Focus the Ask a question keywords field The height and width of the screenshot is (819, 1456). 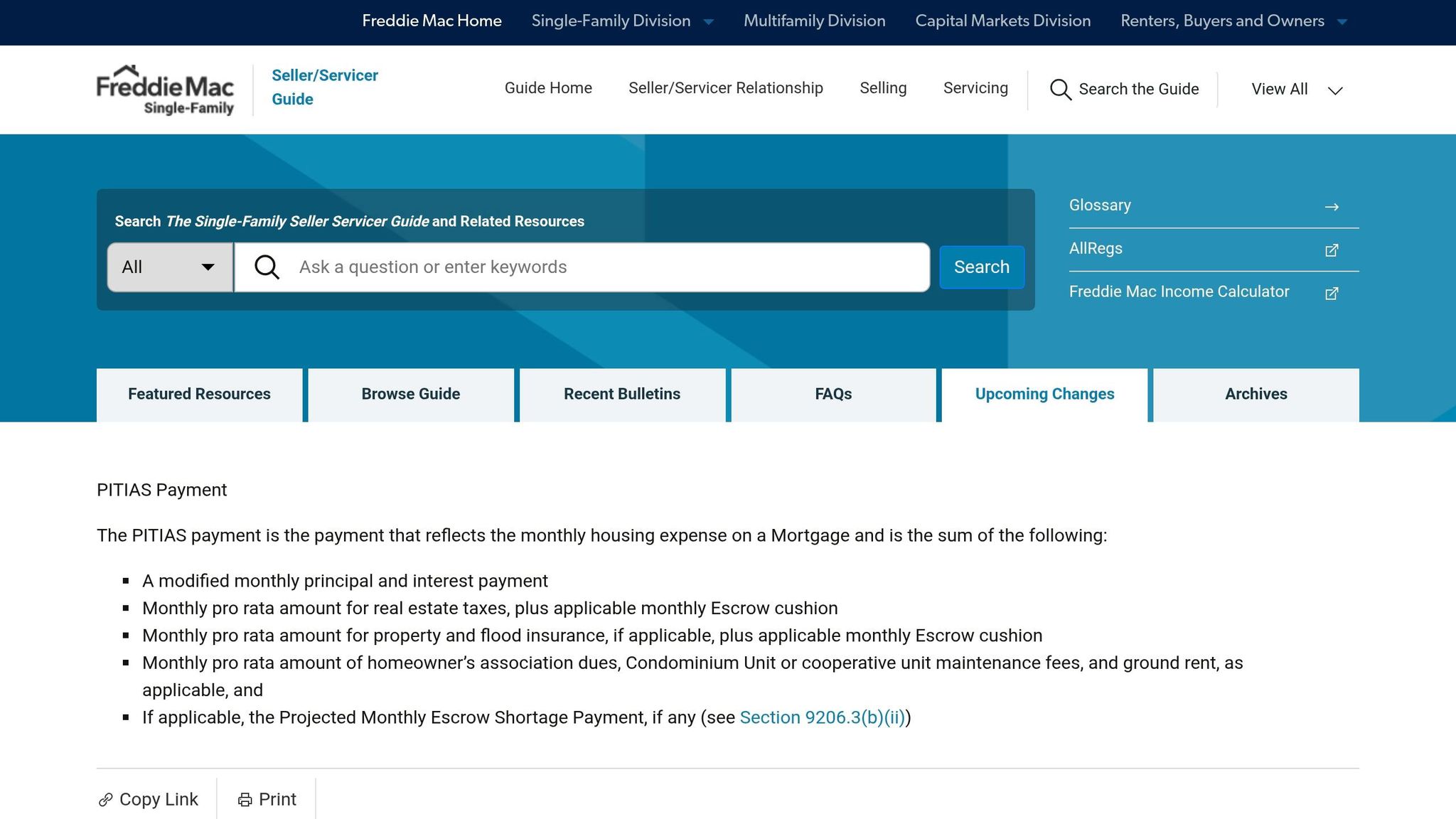pos(582,267)
